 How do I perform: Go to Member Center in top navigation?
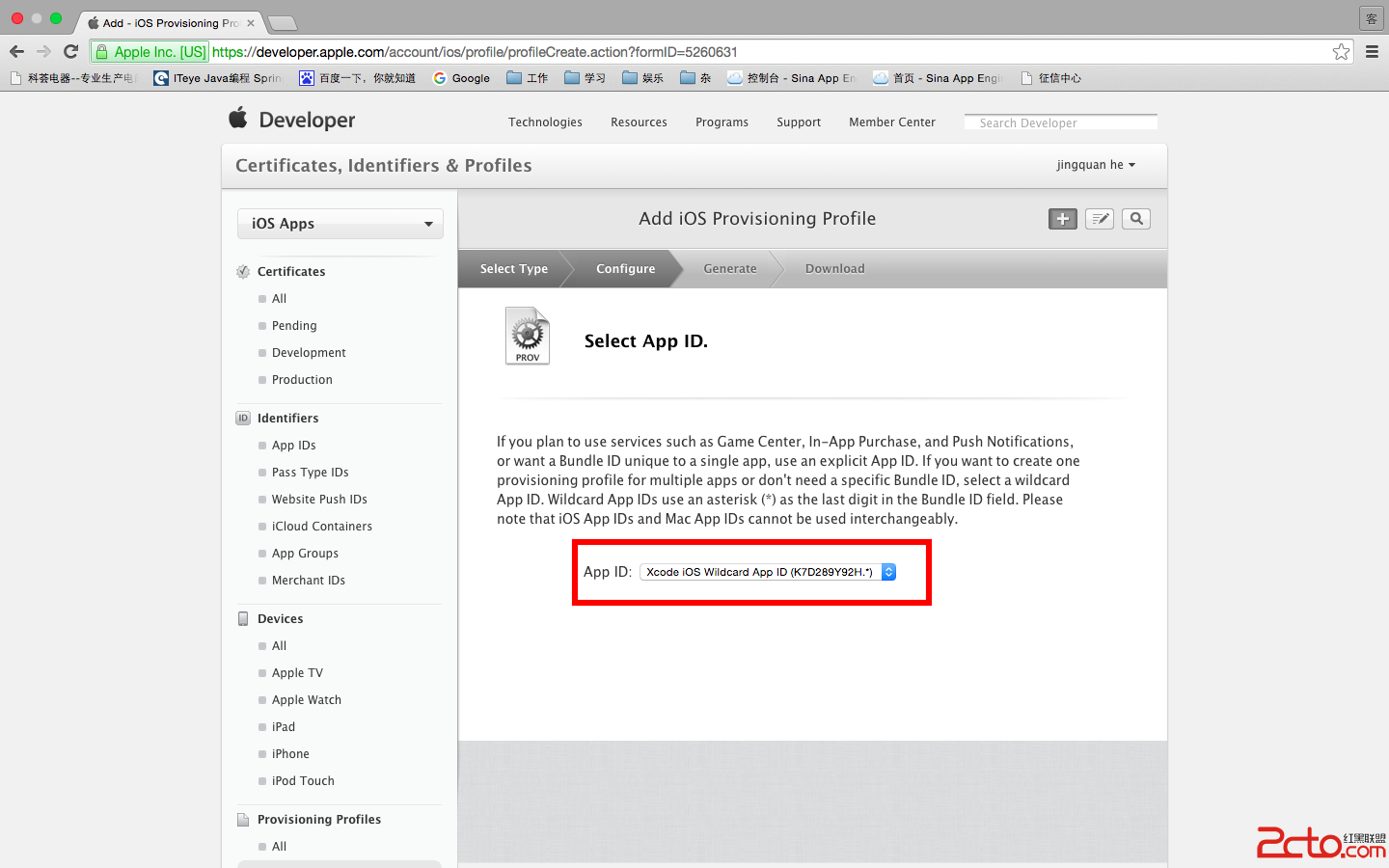click(x=891, y=122)
